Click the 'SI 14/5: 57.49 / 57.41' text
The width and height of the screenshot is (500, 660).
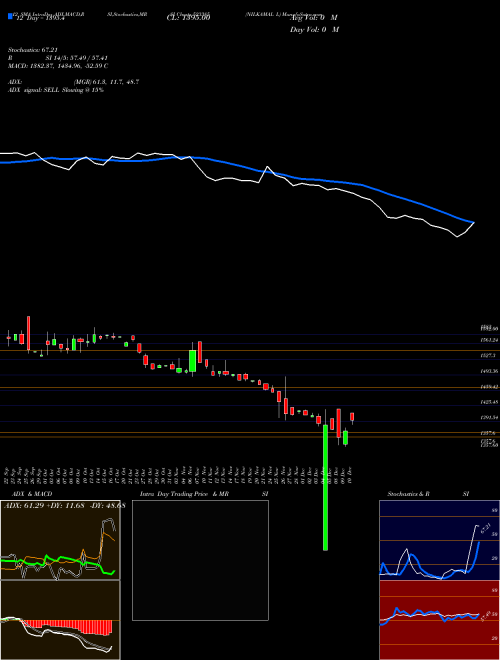tap(77, 58)
